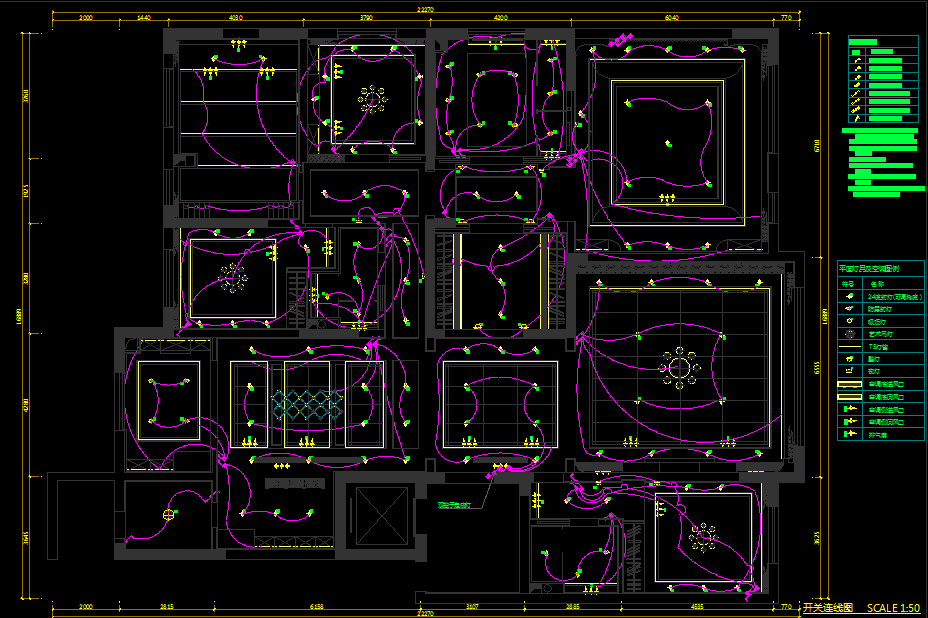Click the T5灯管 label in the legend
The height and width of the screenshot is (618, 928).
878,347
